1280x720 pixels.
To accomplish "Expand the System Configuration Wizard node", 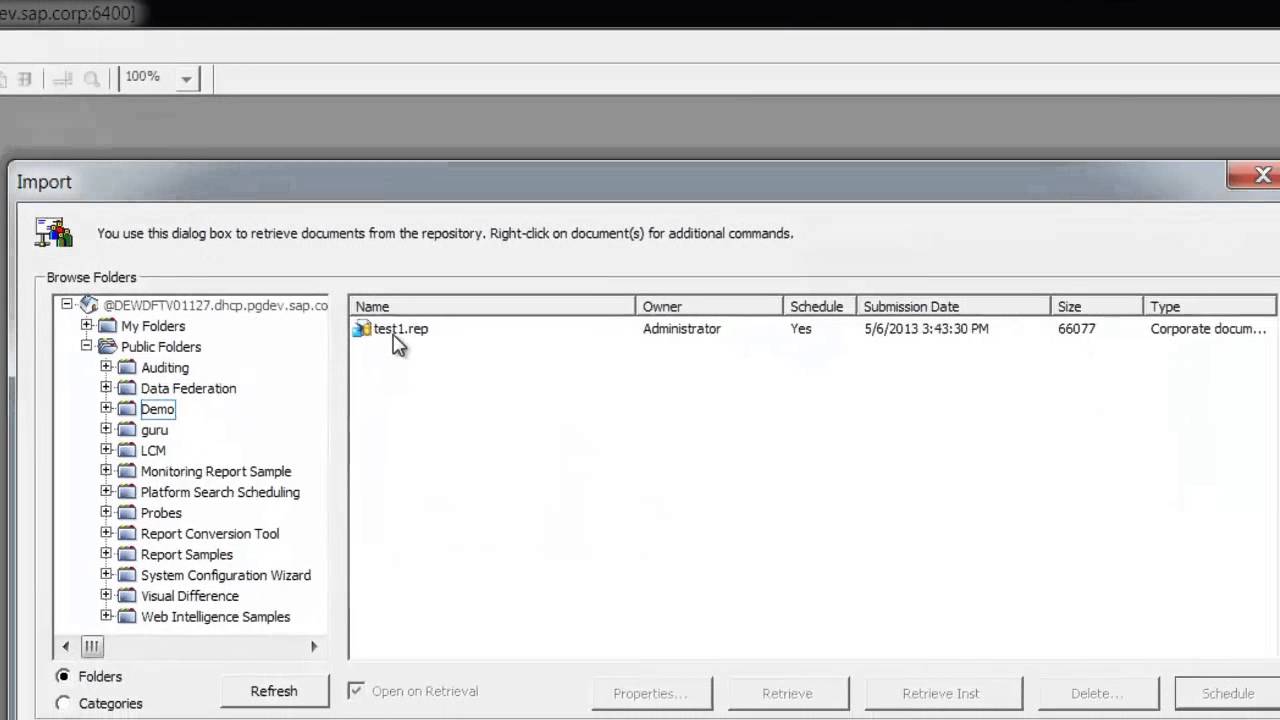I will click(106, 574).
